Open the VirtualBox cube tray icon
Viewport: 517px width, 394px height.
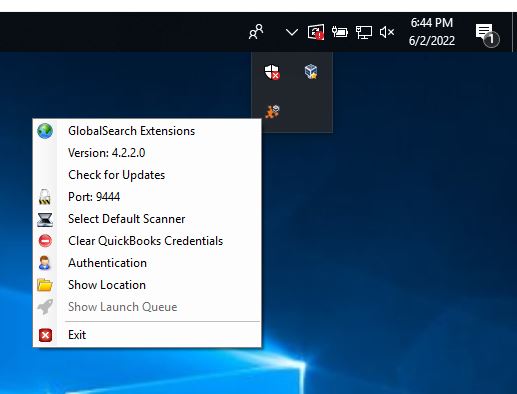click(311, 72)
